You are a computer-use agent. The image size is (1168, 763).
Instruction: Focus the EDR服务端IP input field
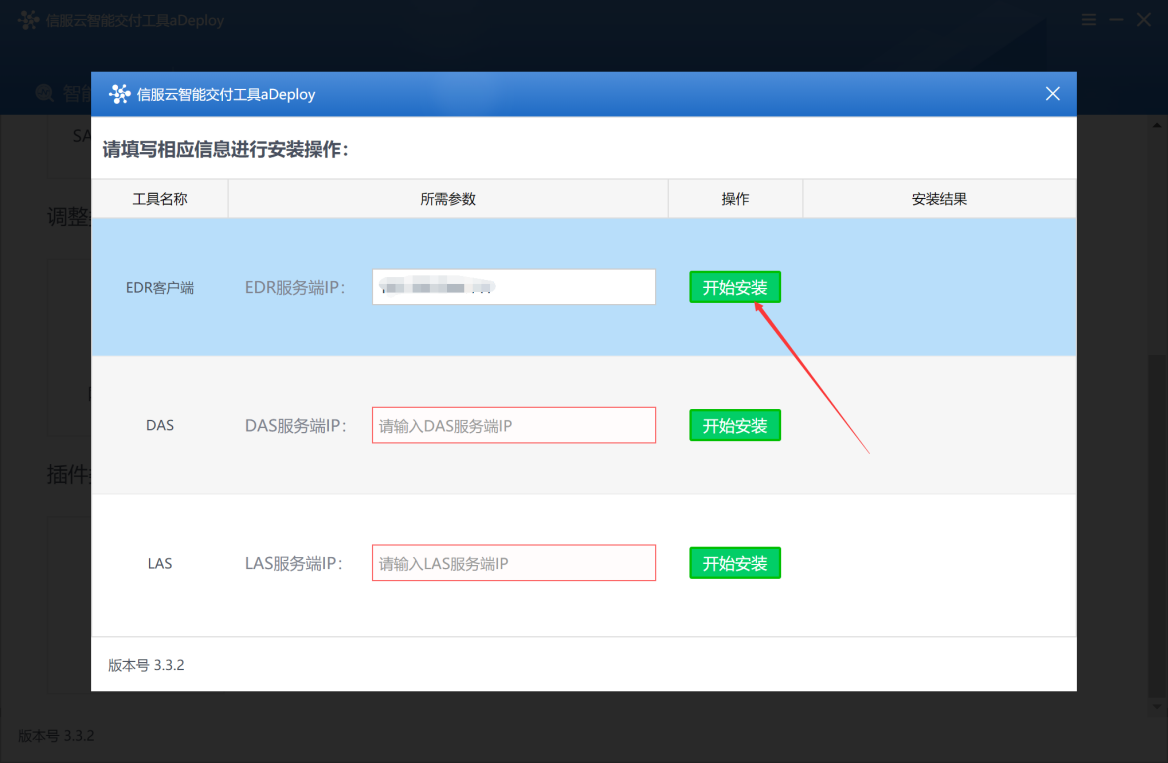click(x=513, y=287)
